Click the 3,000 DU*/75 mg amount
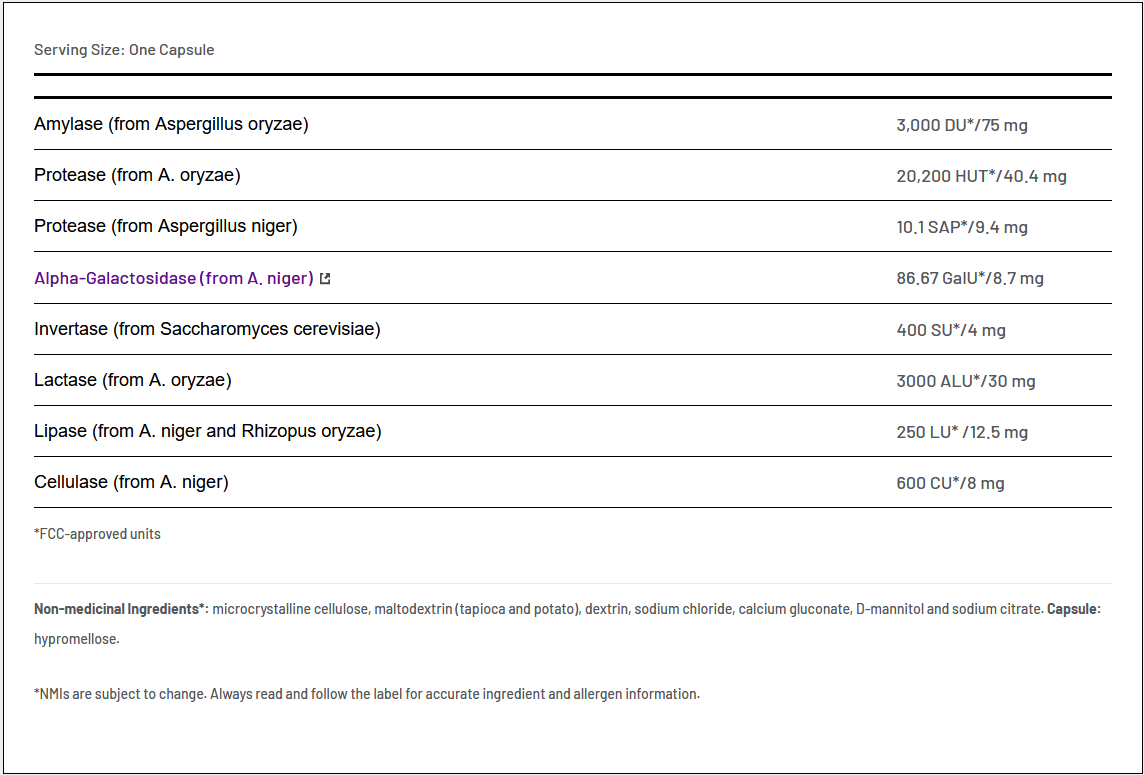Screen dimensions: 1144x775 click(961, 125)
